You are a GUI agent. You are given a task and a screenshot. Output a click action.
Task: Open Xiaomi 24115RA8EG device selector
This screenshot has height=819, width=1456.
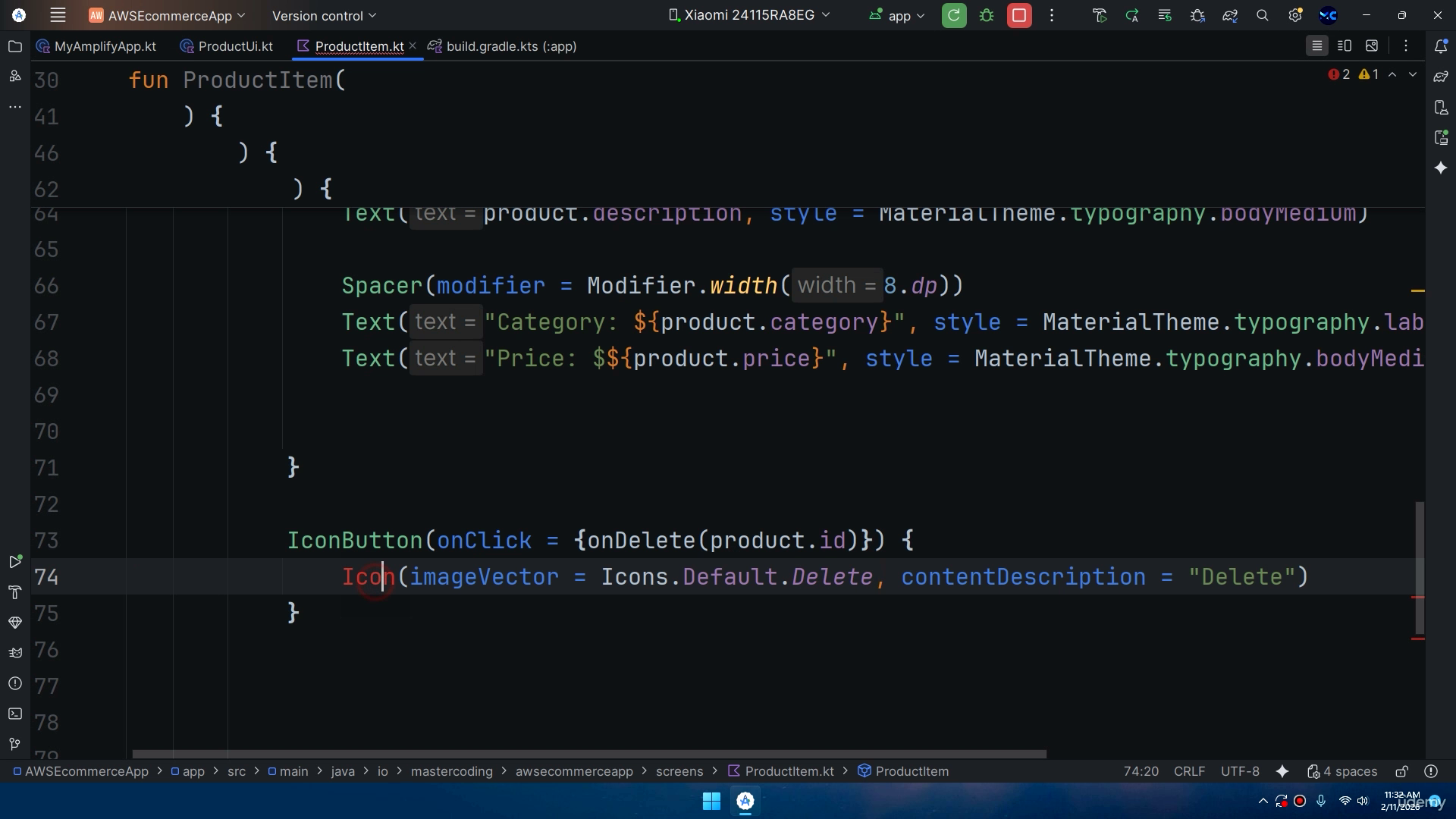749,15
